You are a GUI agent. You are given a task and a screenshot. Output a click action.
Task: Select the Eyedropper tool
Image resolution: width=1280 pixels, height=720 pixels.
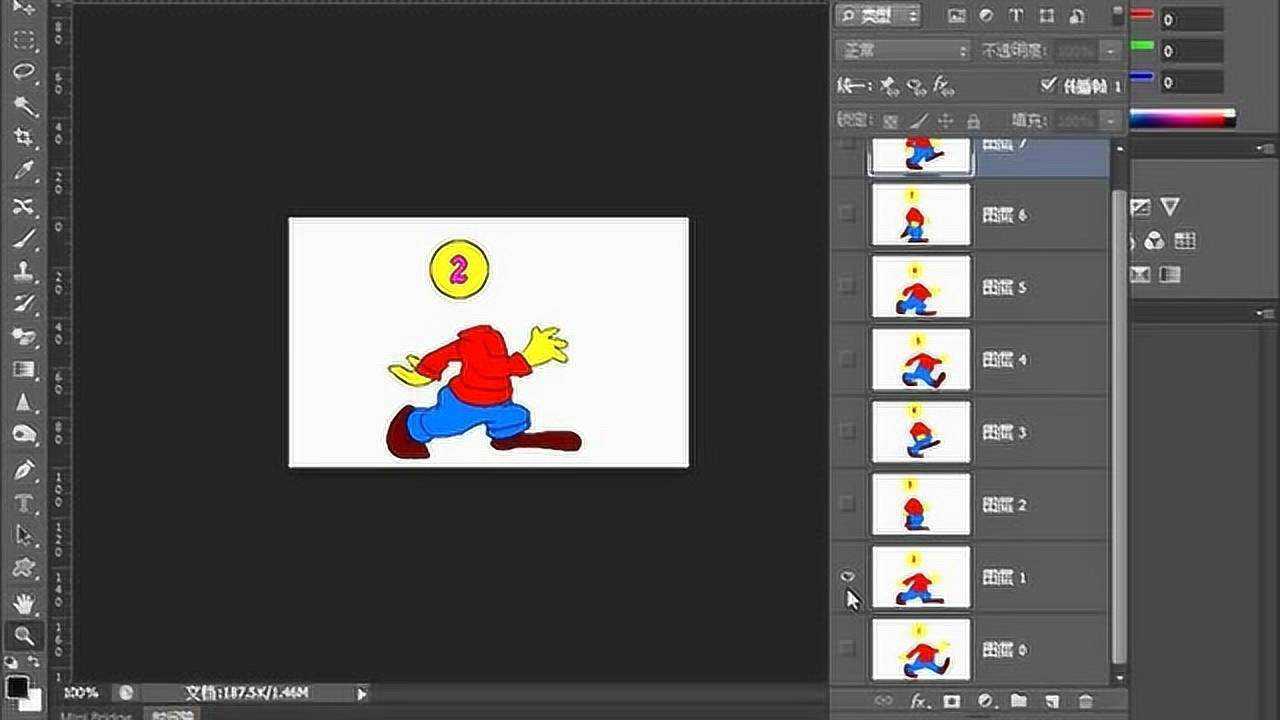(x=24, y=172)
